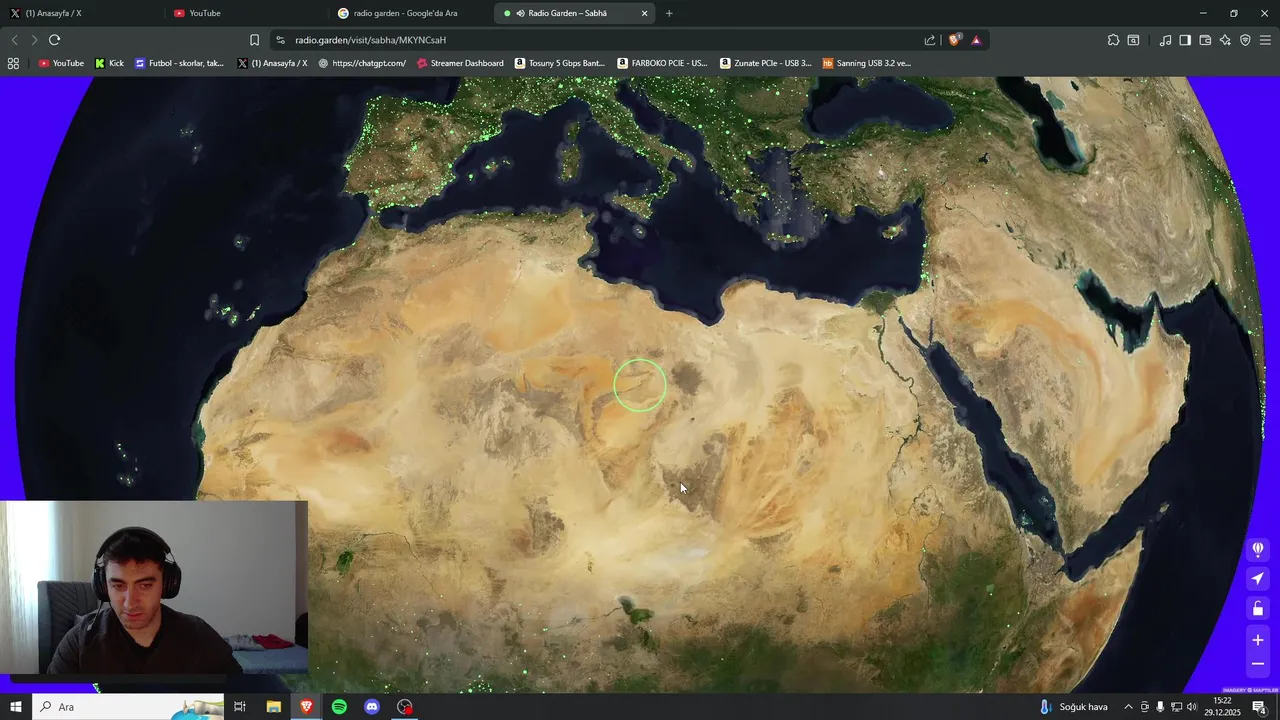1280x720 pixels.
Task: Click the locate-me arrow button
Action: (1258, 579)
